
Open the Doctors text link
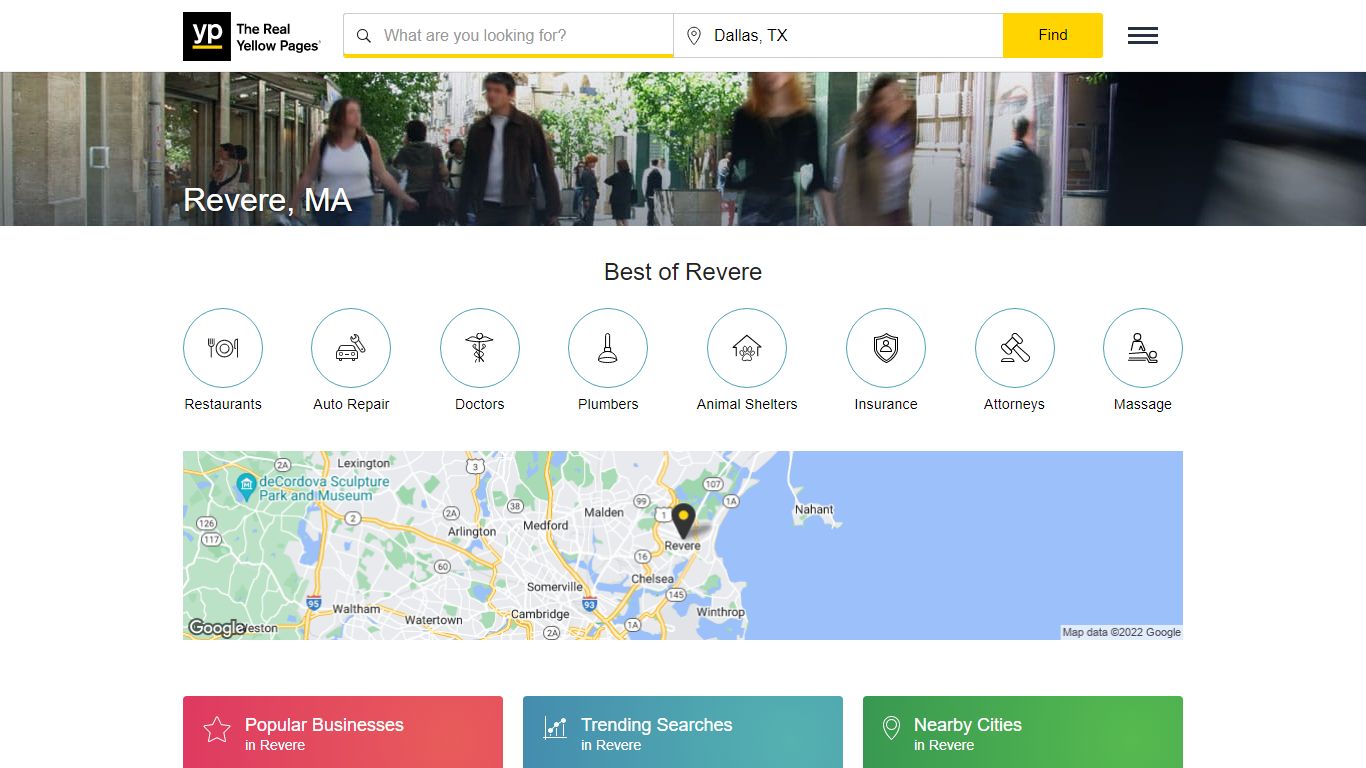pyautogui.click(x=480, y=404)
